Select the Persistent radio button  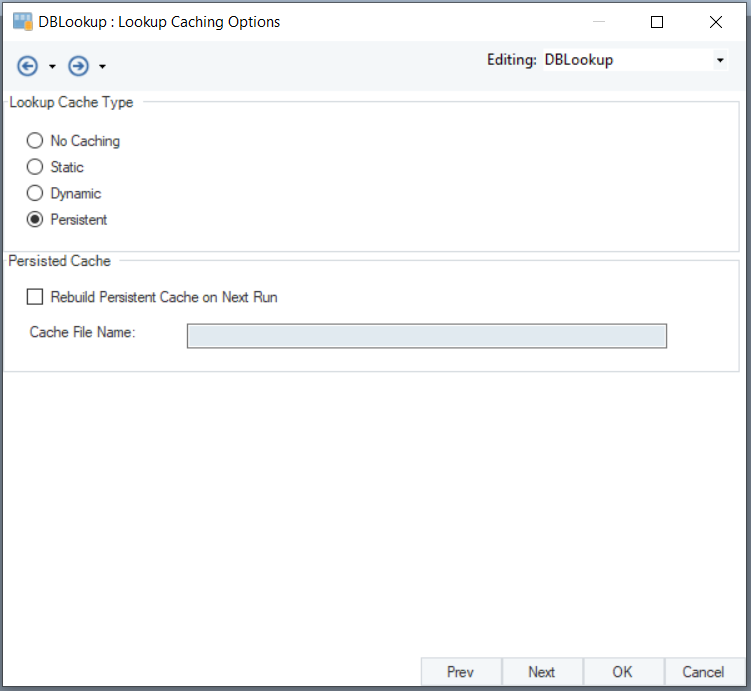pos(35,219)
